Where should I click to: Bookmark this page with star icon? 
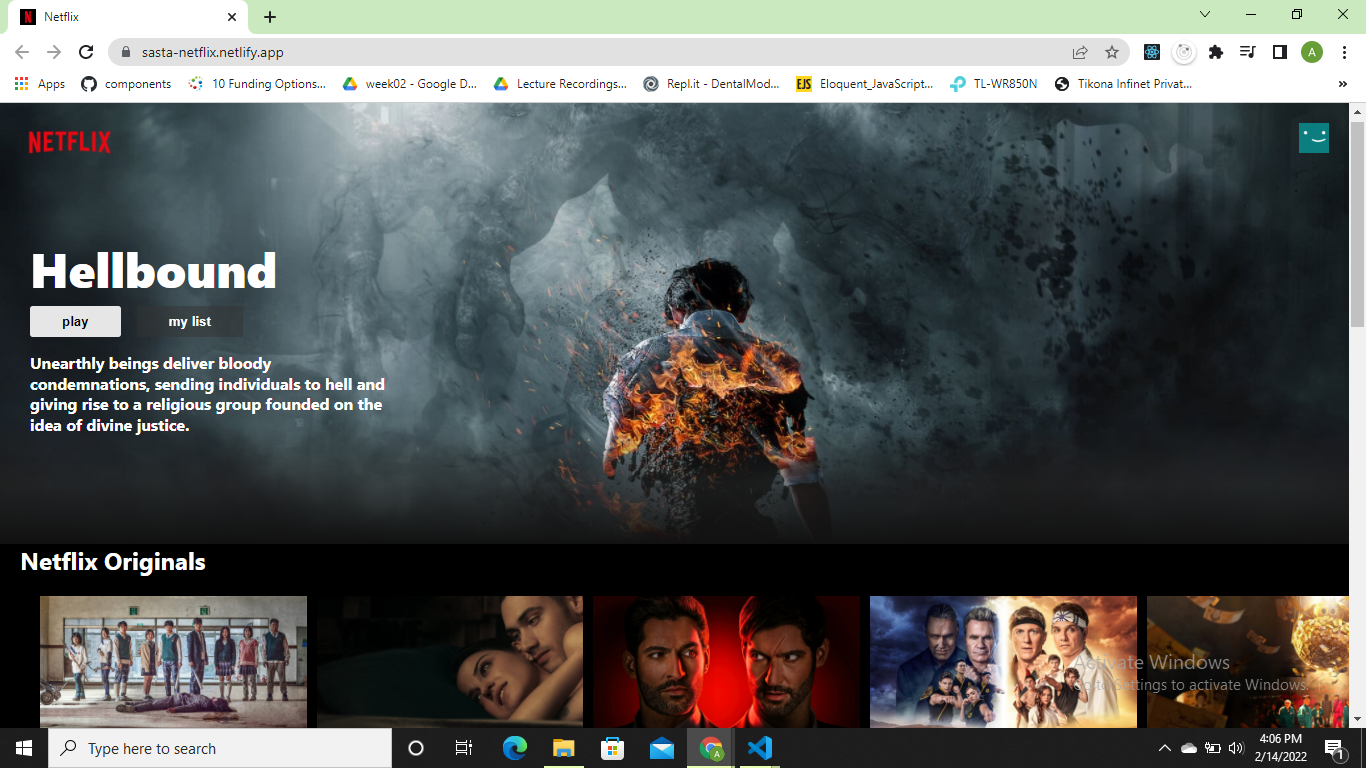[x=1112, y=52]
